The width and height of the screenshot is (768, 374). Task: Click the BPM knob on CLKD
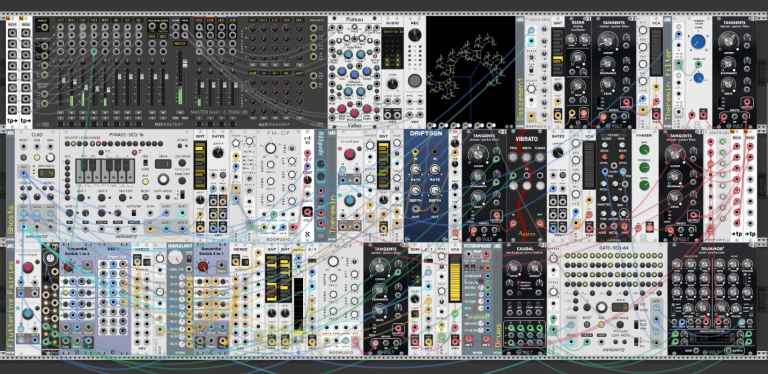pyautogui.click(x=50, y=158)
